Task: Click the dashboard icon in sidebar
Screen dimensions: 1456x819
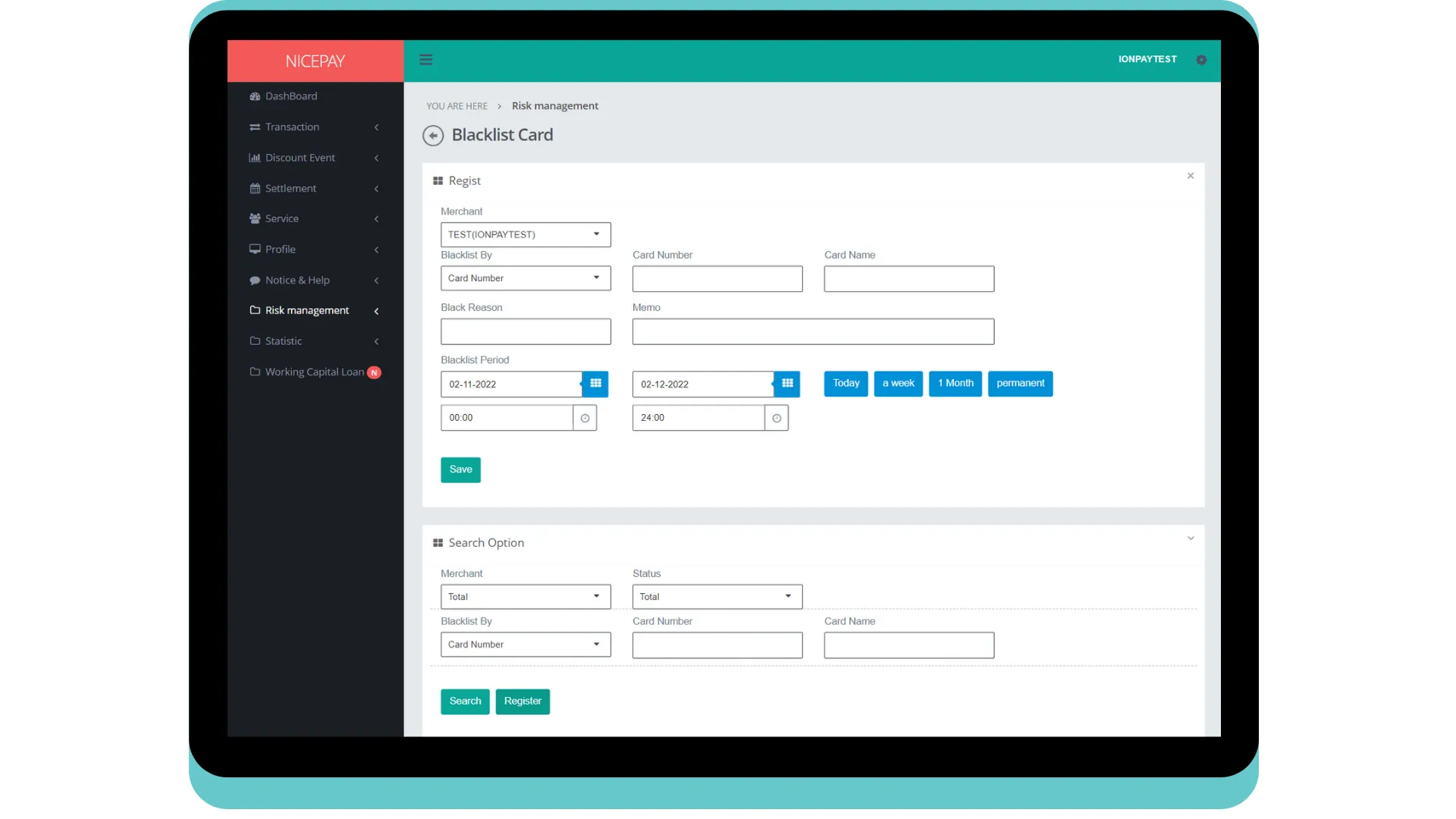Action: (x=255, y=95)
